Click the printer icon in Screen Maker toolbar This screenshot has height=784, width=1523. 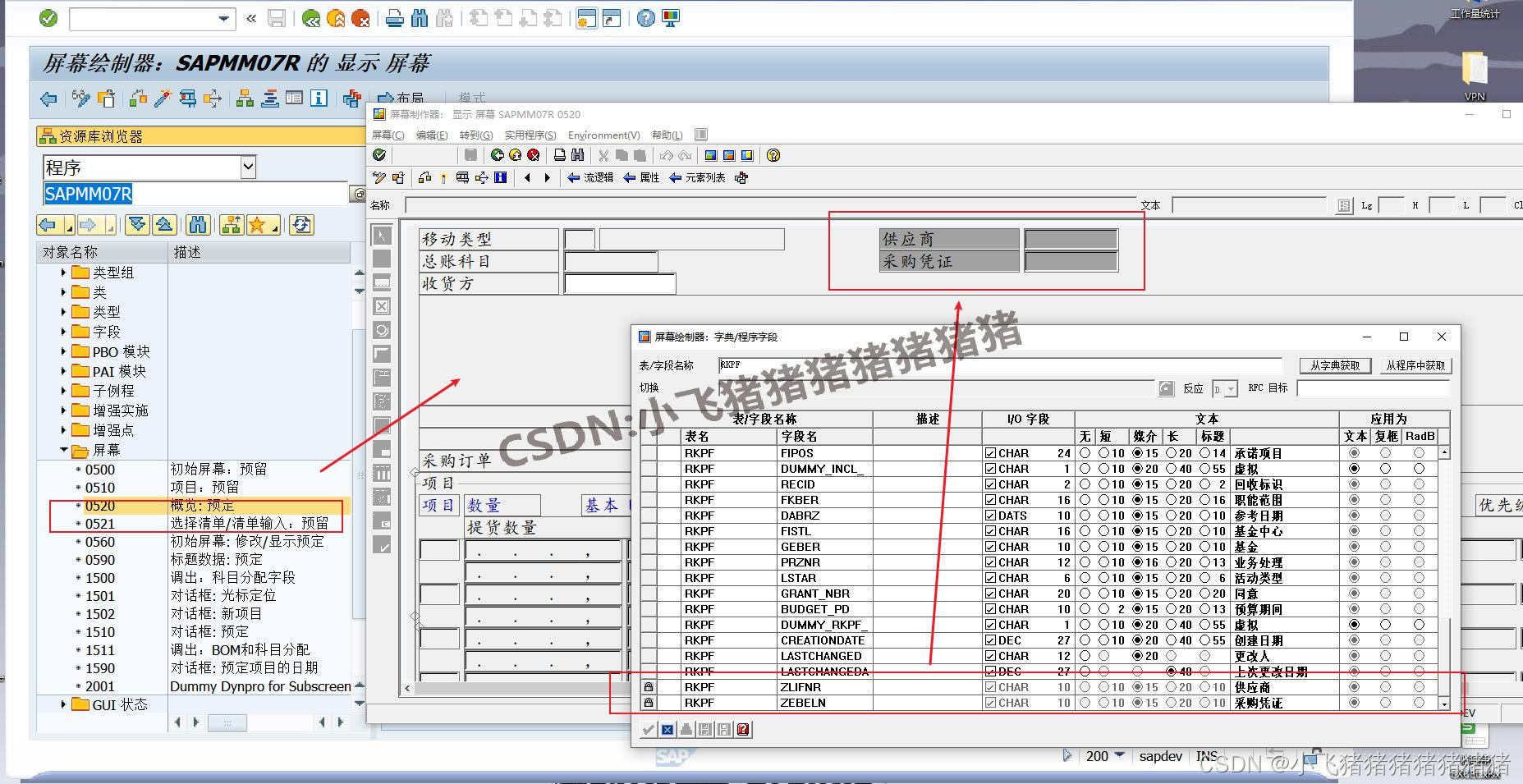[560, 155]
